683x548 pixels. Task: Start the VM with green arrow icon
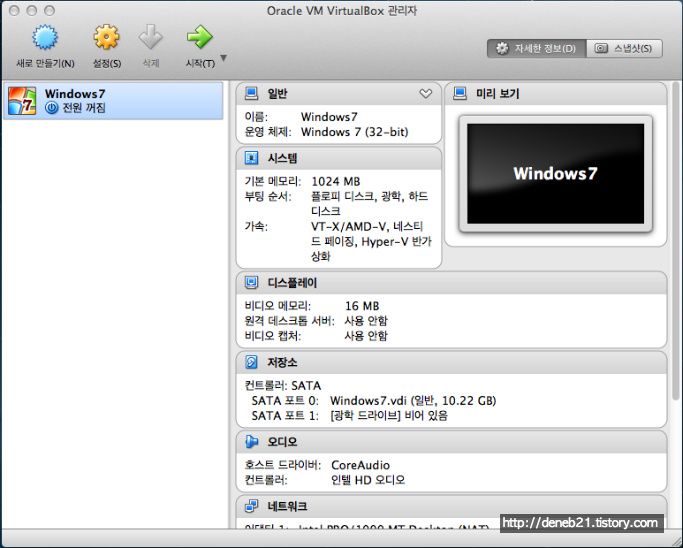[x=199, y=37]
